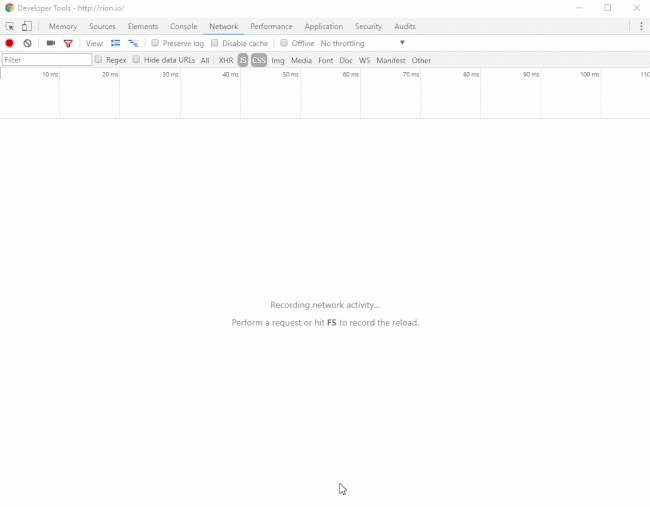Screen dimensions: 650x507
Task: Switch to large request rows view
Action: [x=115, y=43]
